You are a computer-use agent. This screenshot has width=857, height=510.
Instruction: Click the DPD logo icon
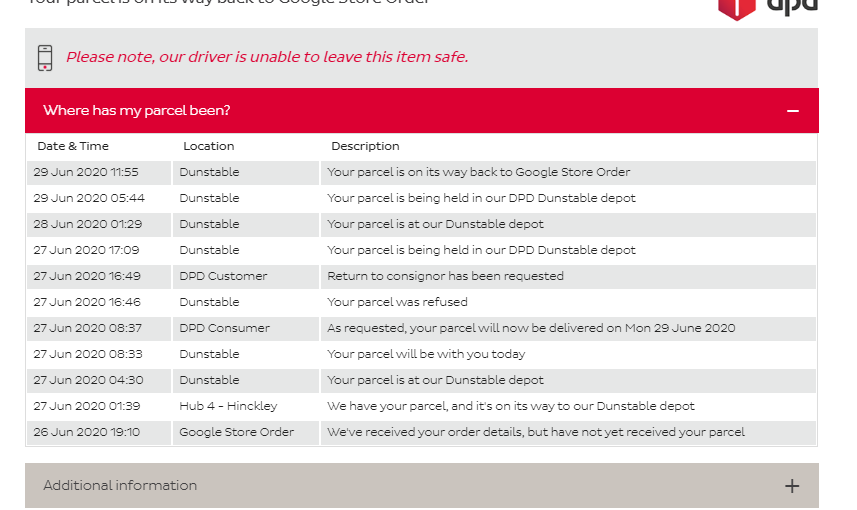coord(767,9)
